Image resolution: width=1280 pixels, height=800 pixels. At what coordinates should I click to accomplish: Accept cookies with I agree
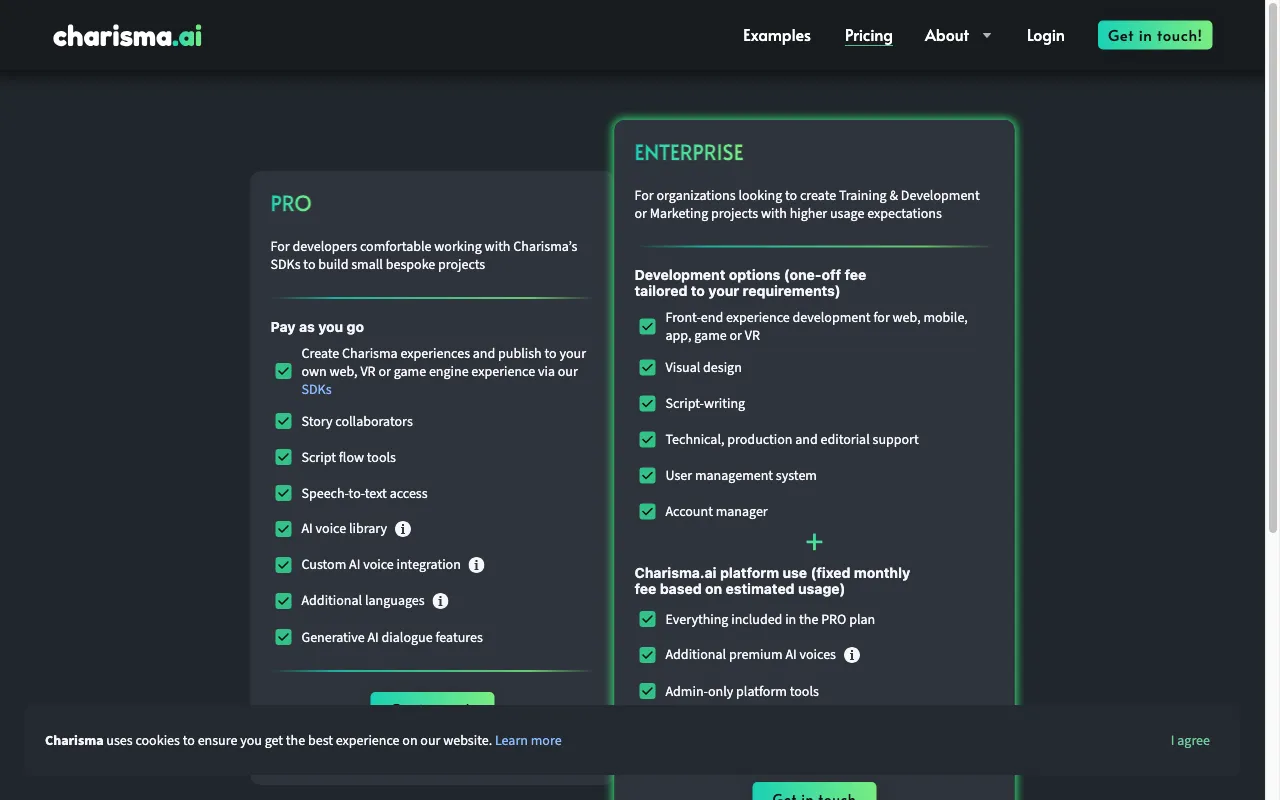[x=1190, y=741]
